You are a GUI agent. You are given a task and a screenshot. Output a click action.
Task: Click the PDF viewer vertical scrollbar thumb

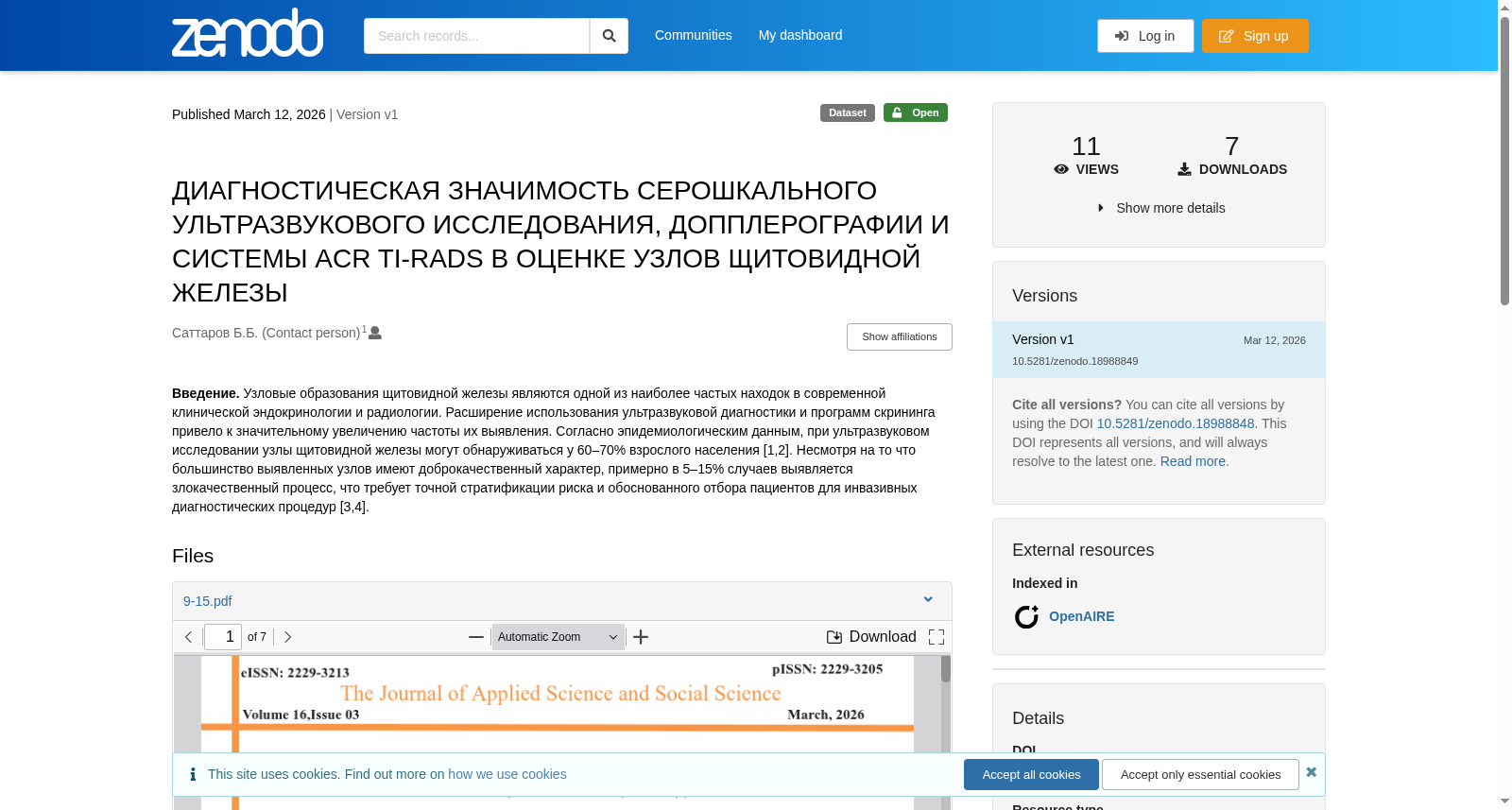tap(946, 669)
